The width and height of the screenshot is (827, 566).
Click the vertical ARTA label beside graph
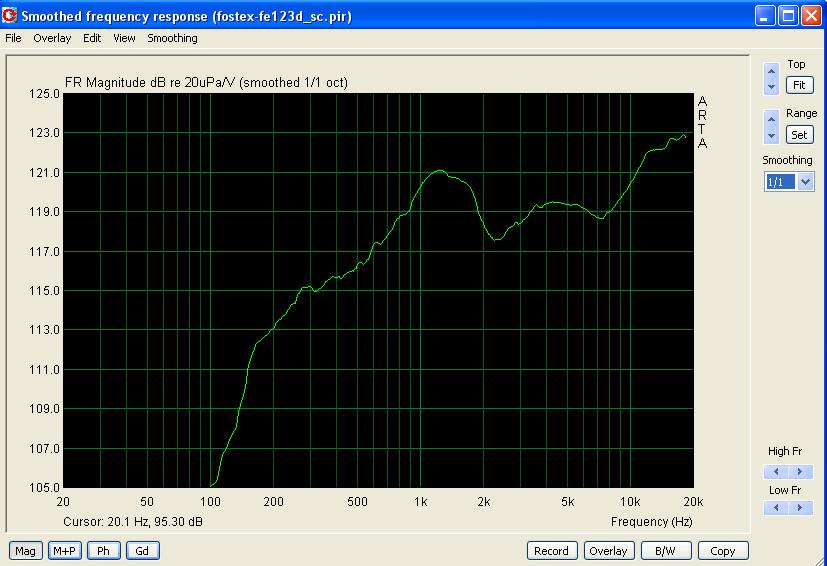click(702, 122)
